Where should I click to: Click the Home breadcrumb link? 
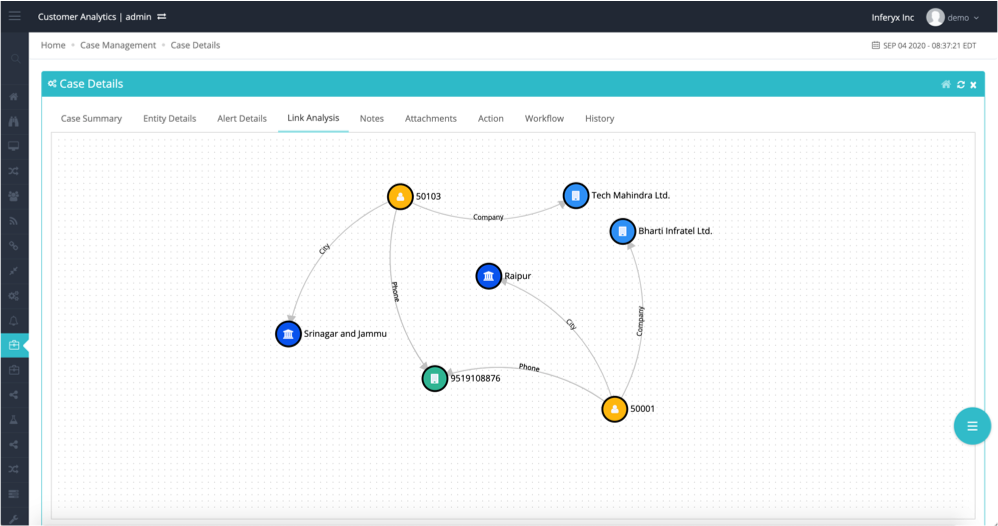pos(53,45)
